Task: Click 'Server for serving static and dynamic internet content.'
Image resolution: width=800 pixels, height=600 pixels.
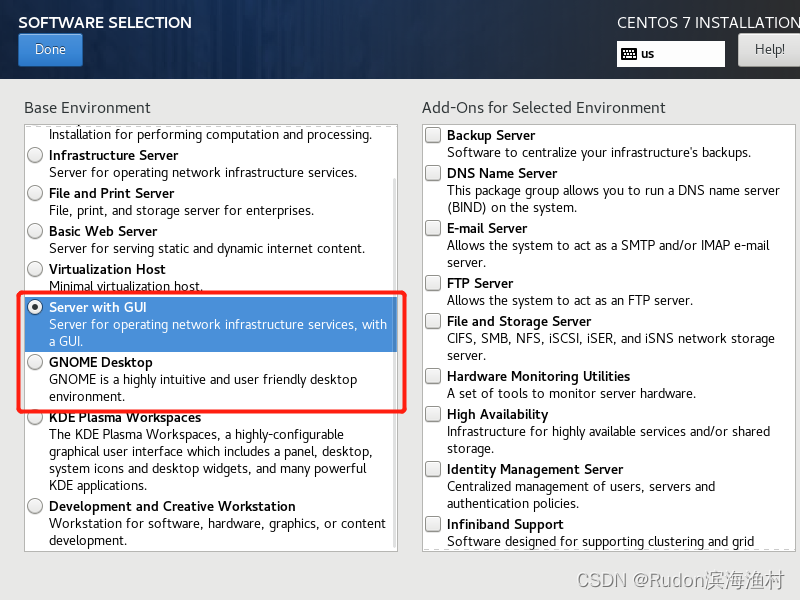Action: (x=207, y=248)
